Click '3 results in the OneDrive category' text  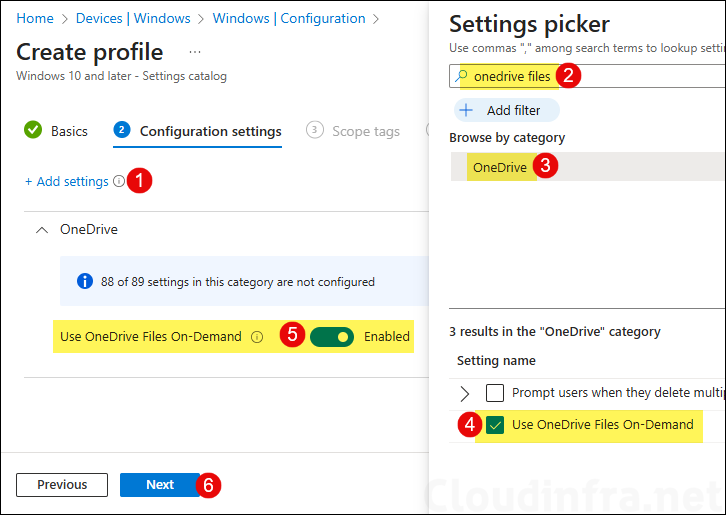tap(555, 332)
